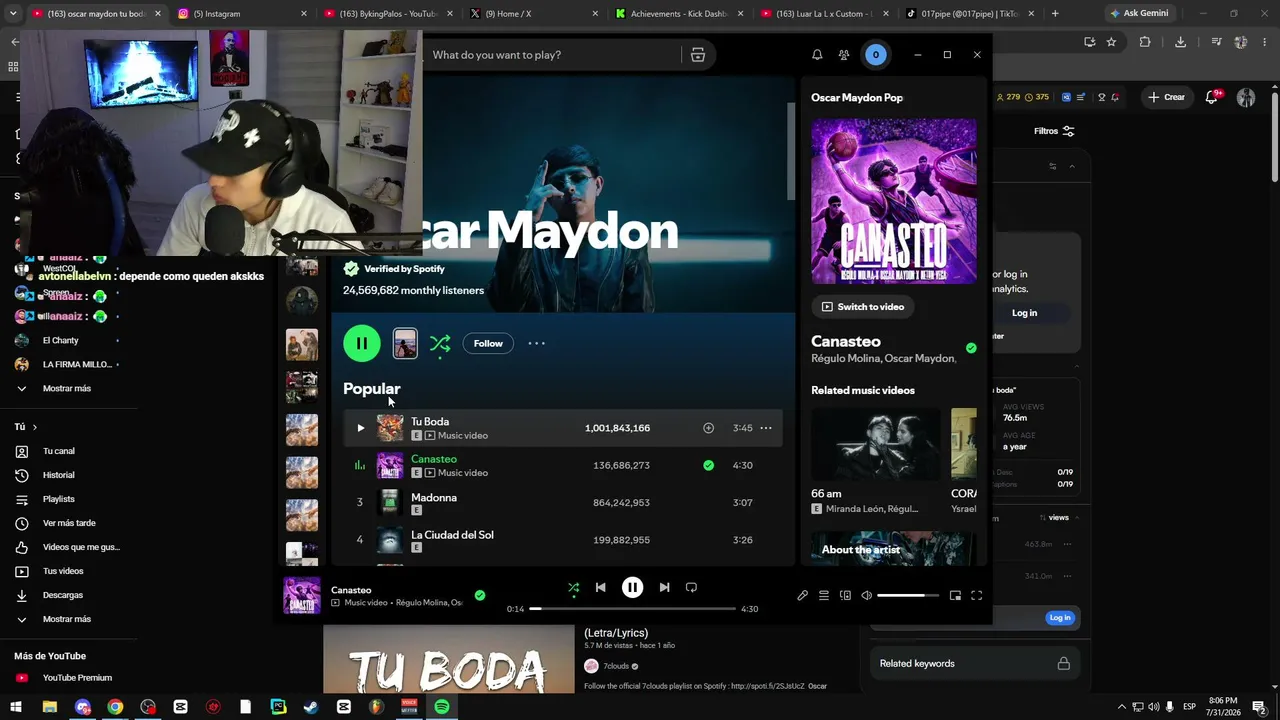Toggle shuffle in the bottom player bar
This screenshot has width=1280, height=720.
574,588
